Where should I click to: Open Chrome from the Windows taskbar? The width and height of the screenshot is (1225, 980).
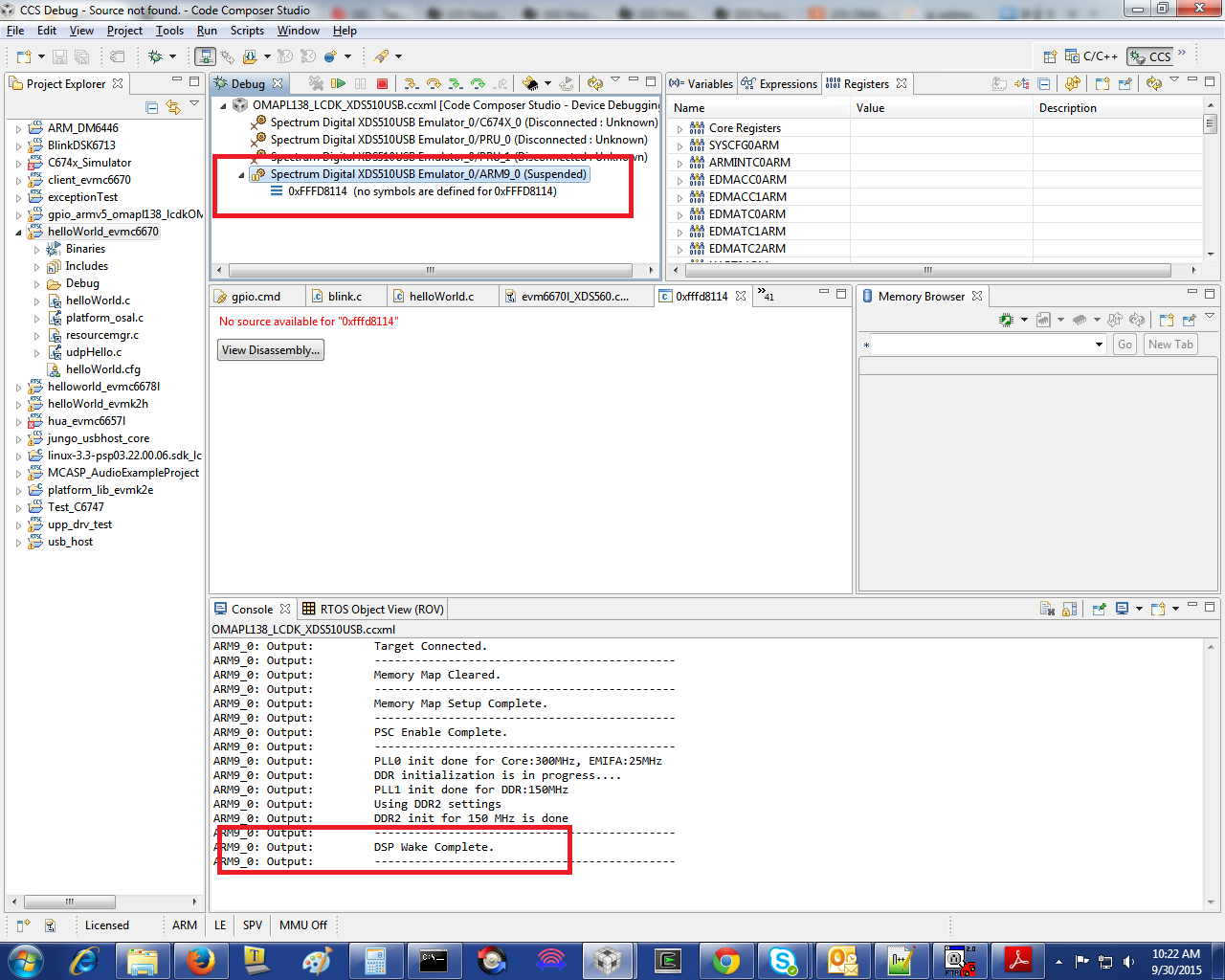(x=725, y=960)
